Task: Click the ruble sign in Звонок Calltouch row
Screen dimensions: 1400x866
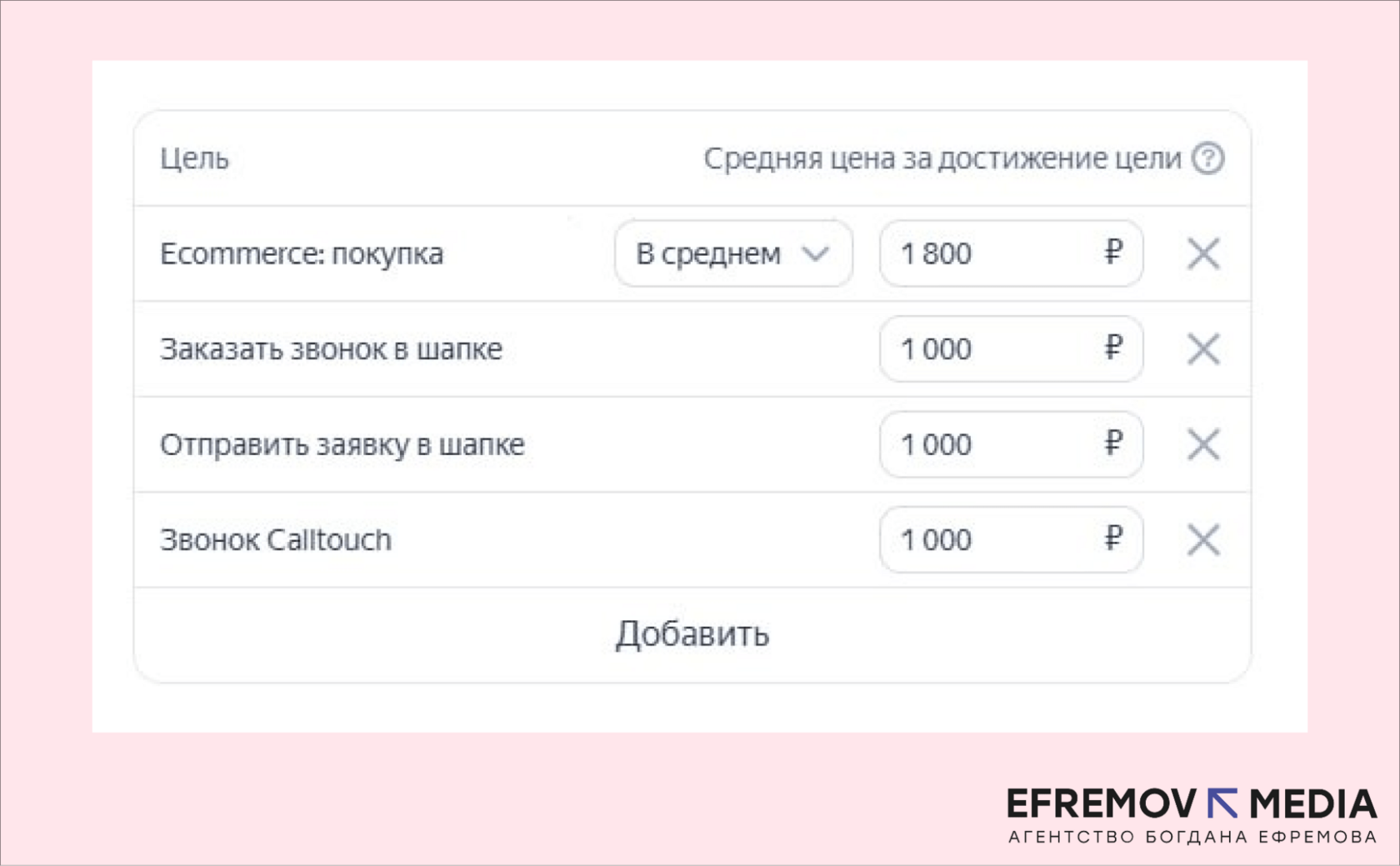Action: pyautogui.click(x=1113, y=538)
